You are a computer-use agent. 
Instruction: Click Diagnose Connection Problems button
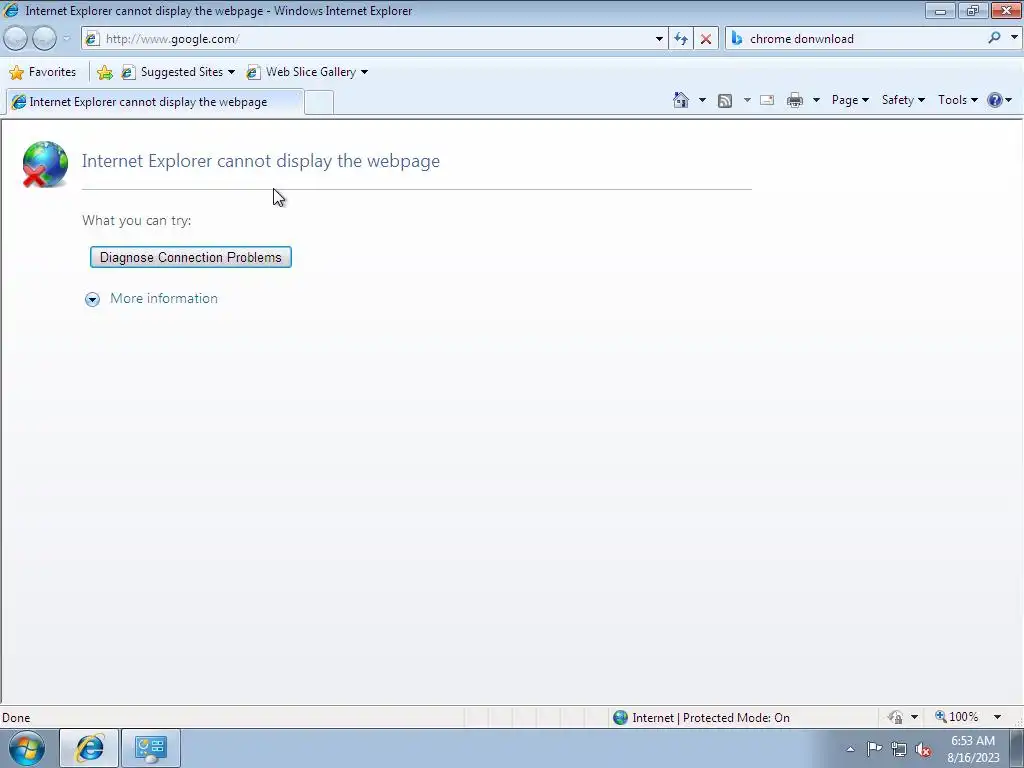point(191,257)
